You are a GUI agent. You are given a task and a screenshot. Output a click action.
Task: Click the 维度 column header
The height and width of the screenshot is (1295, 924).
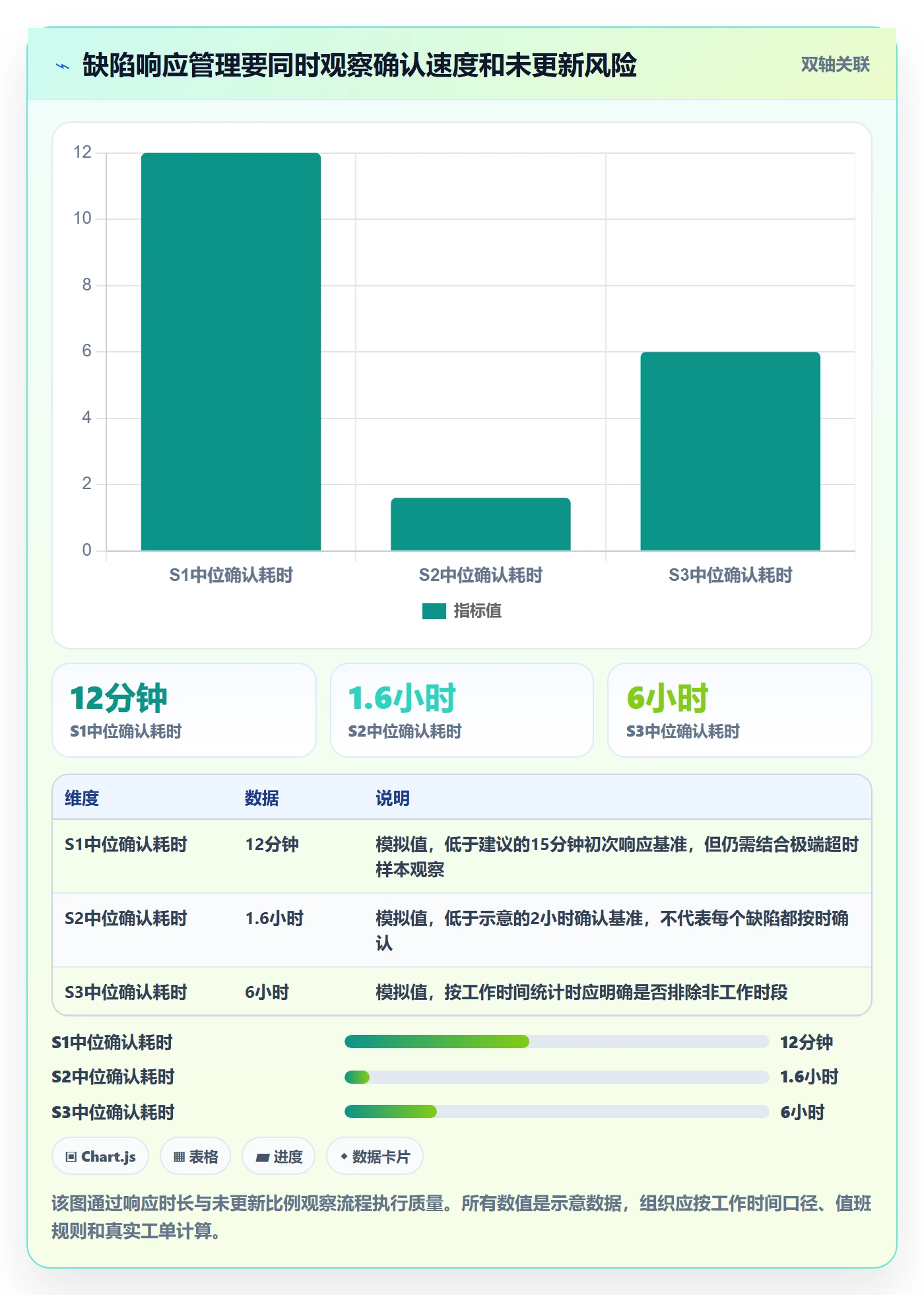(x=82, y=799)
